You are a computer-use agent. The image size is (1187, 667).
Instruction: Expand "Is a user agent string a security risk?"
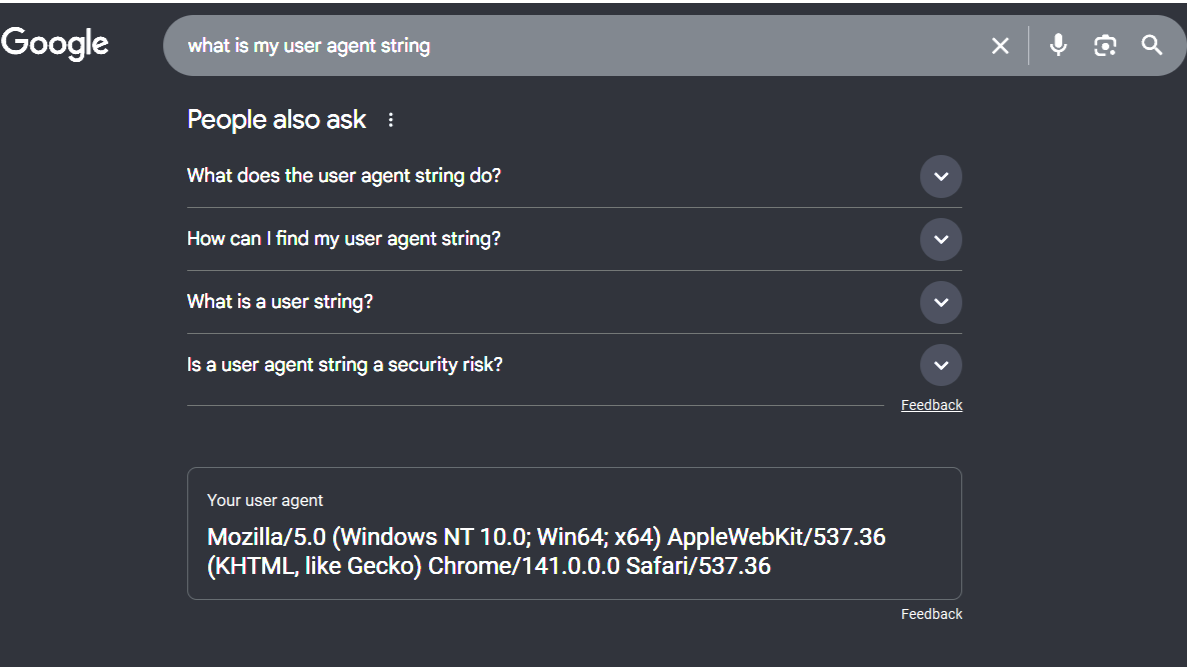click(345, 364)
